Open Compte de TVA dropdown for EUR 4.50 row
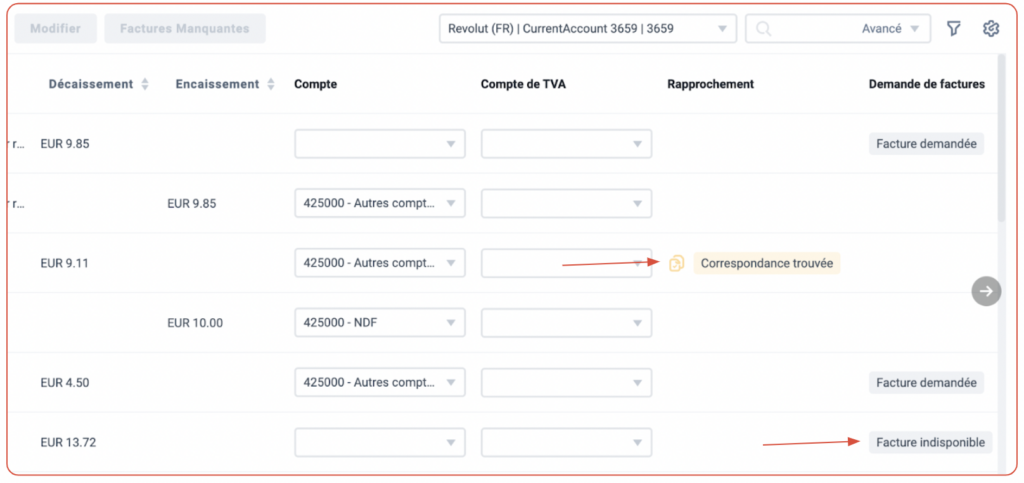Screen dimensions: 1024x483 pyautogui.click(x=566, y=382)
